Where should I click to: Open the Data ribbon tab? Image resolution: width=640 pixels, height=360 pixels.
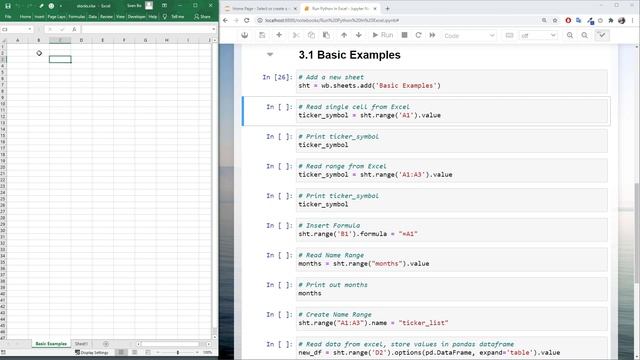click(93, 17)
